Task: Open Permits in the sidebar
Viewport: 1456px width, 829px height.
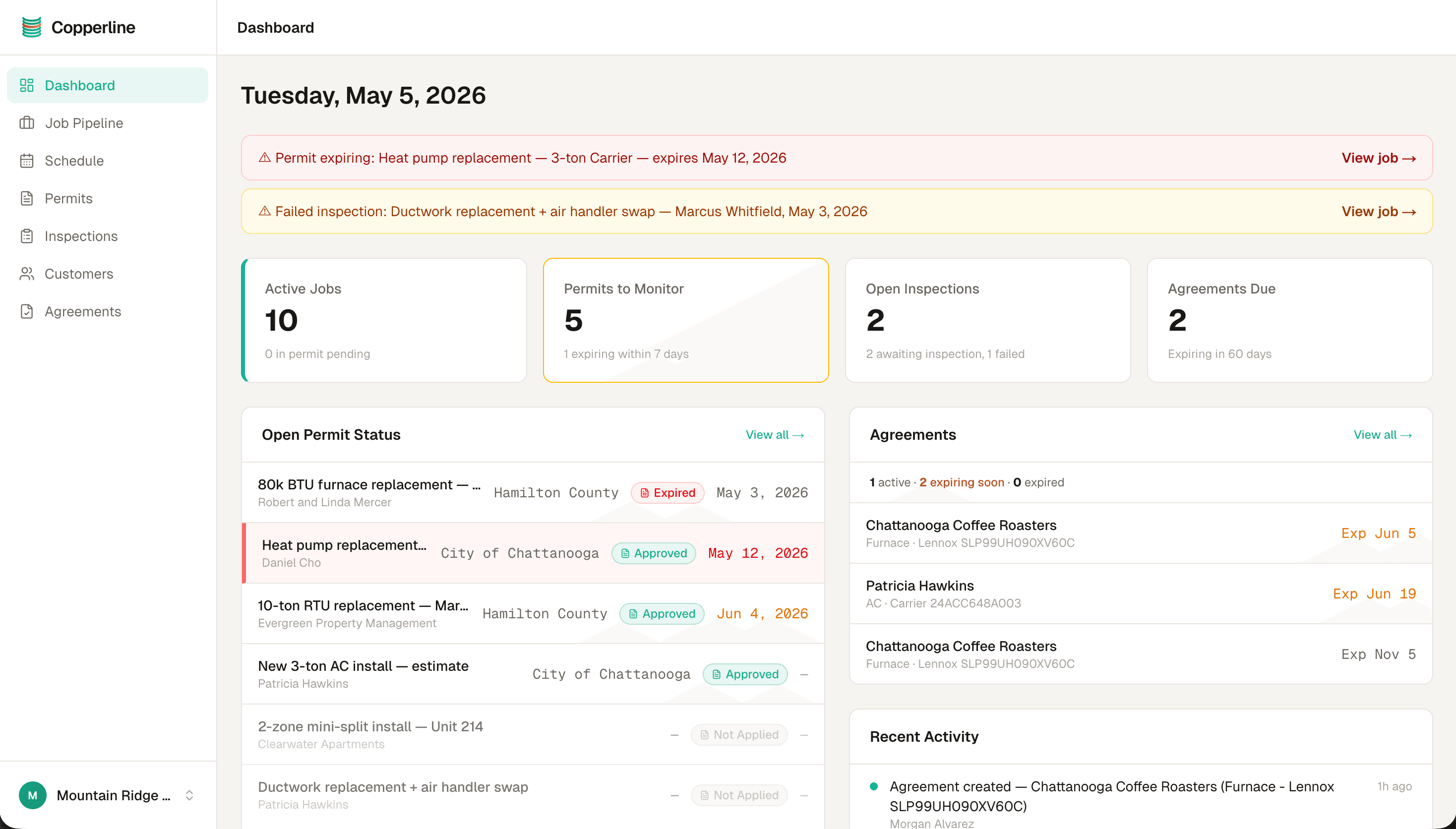Action: (108, 198)
